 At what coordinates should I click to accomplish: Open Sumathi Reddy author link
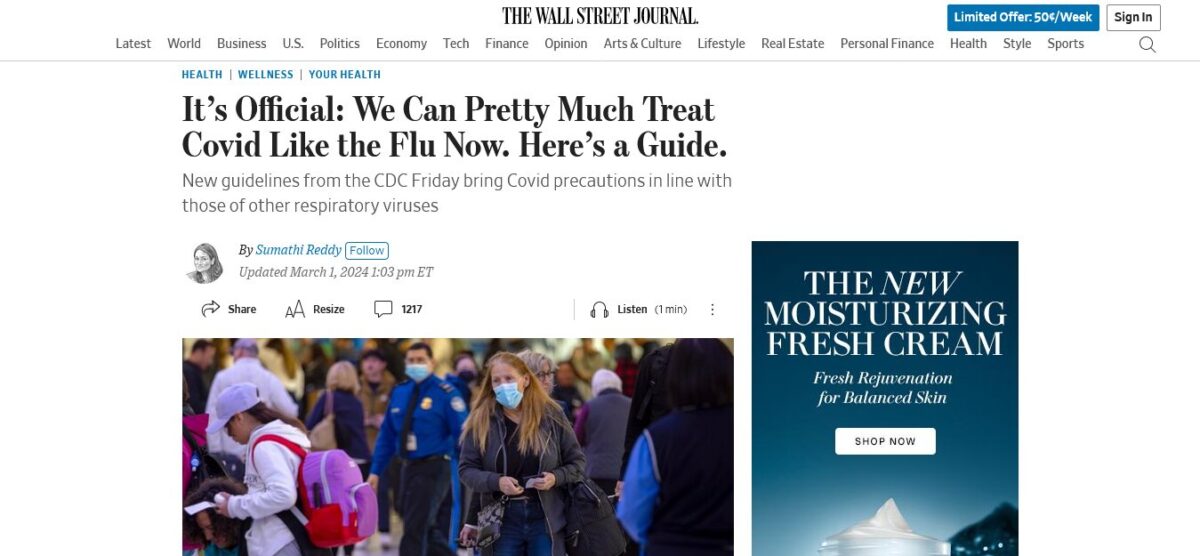point(298,250)
